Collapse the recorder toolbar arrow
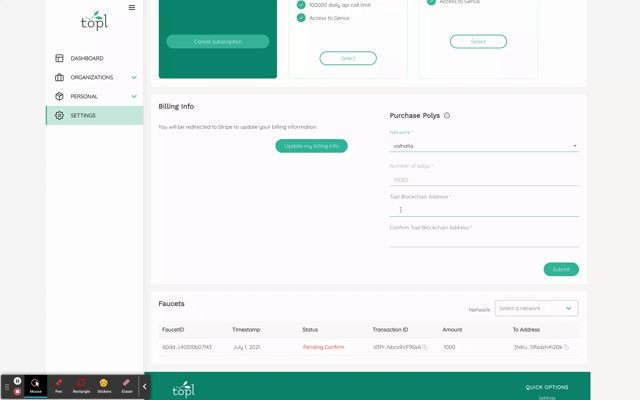Screen dimensions: 640x400 click(x=144, y=386)
